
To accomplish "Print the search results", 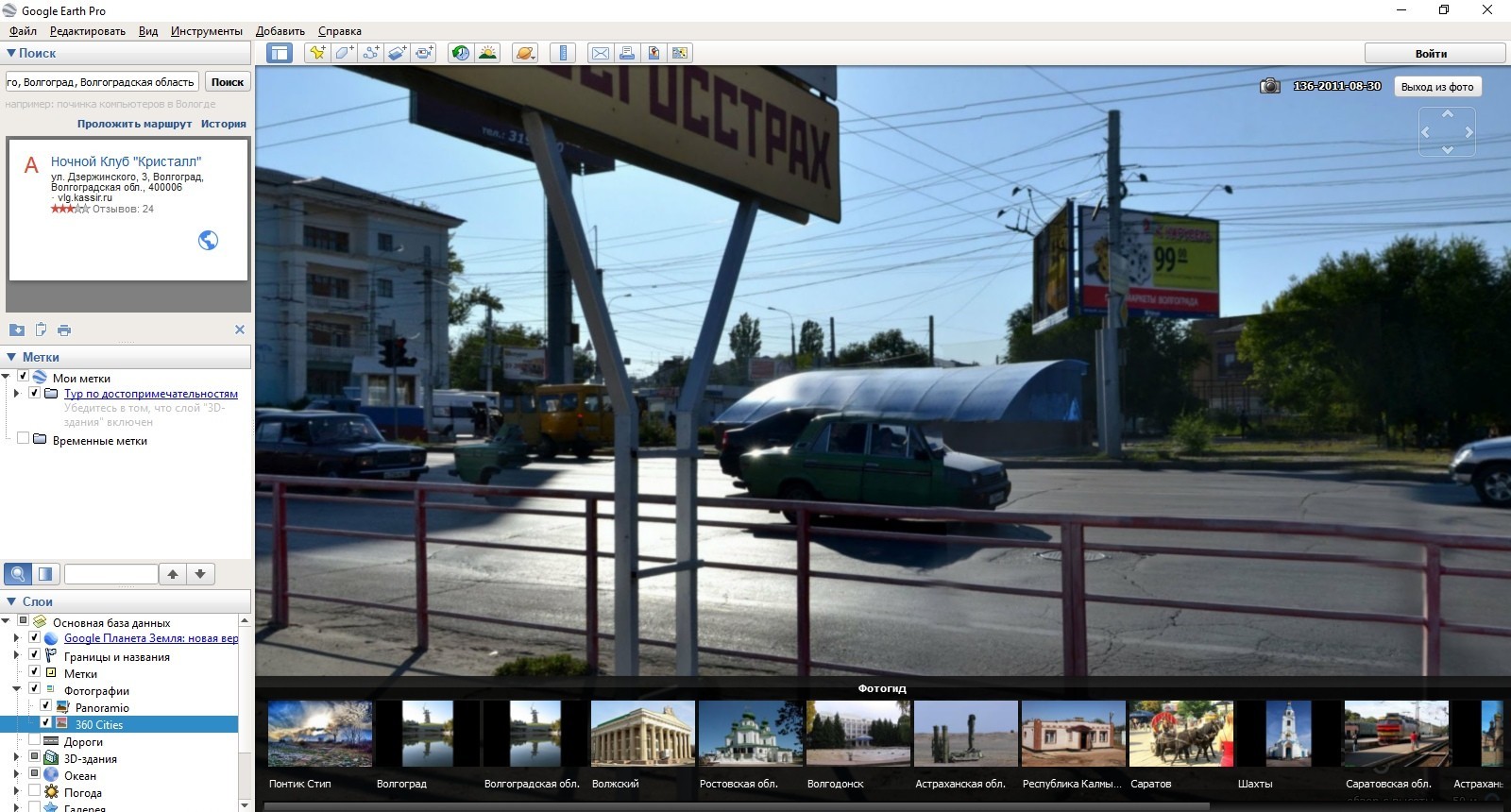I will 64,330.
